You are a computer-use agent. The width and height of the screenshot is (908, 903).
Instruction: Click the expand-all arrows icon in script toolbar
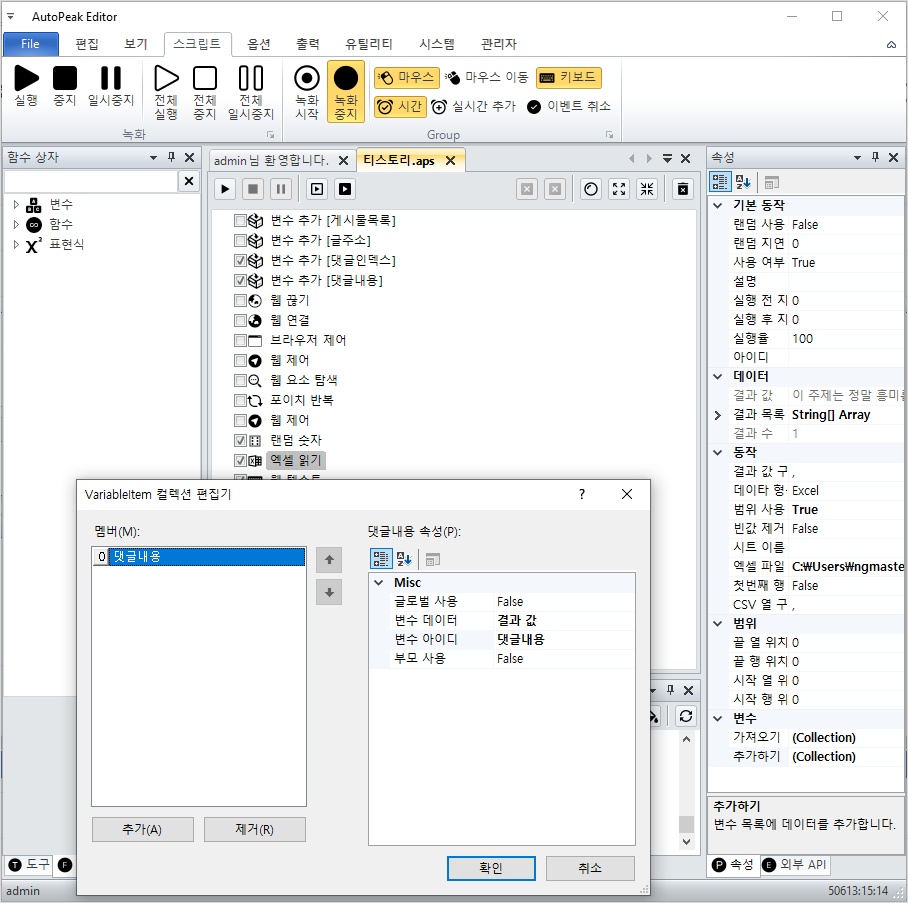click(x=619, y=189)
